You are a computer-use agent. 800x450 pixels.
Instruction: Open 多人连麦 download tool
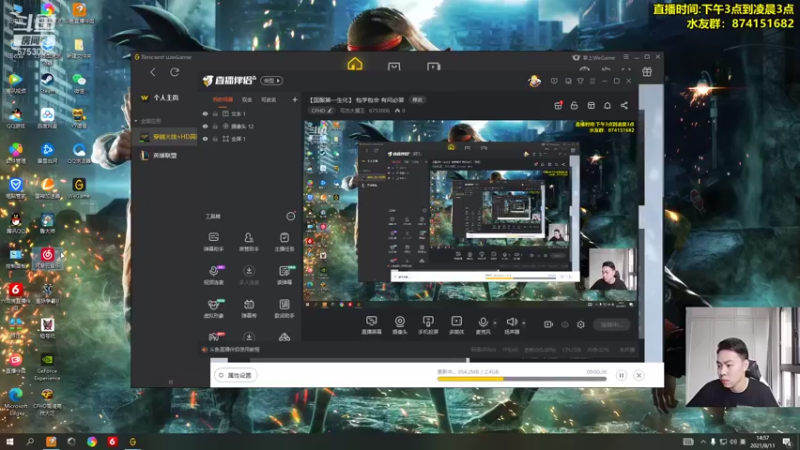coord(248,274)
